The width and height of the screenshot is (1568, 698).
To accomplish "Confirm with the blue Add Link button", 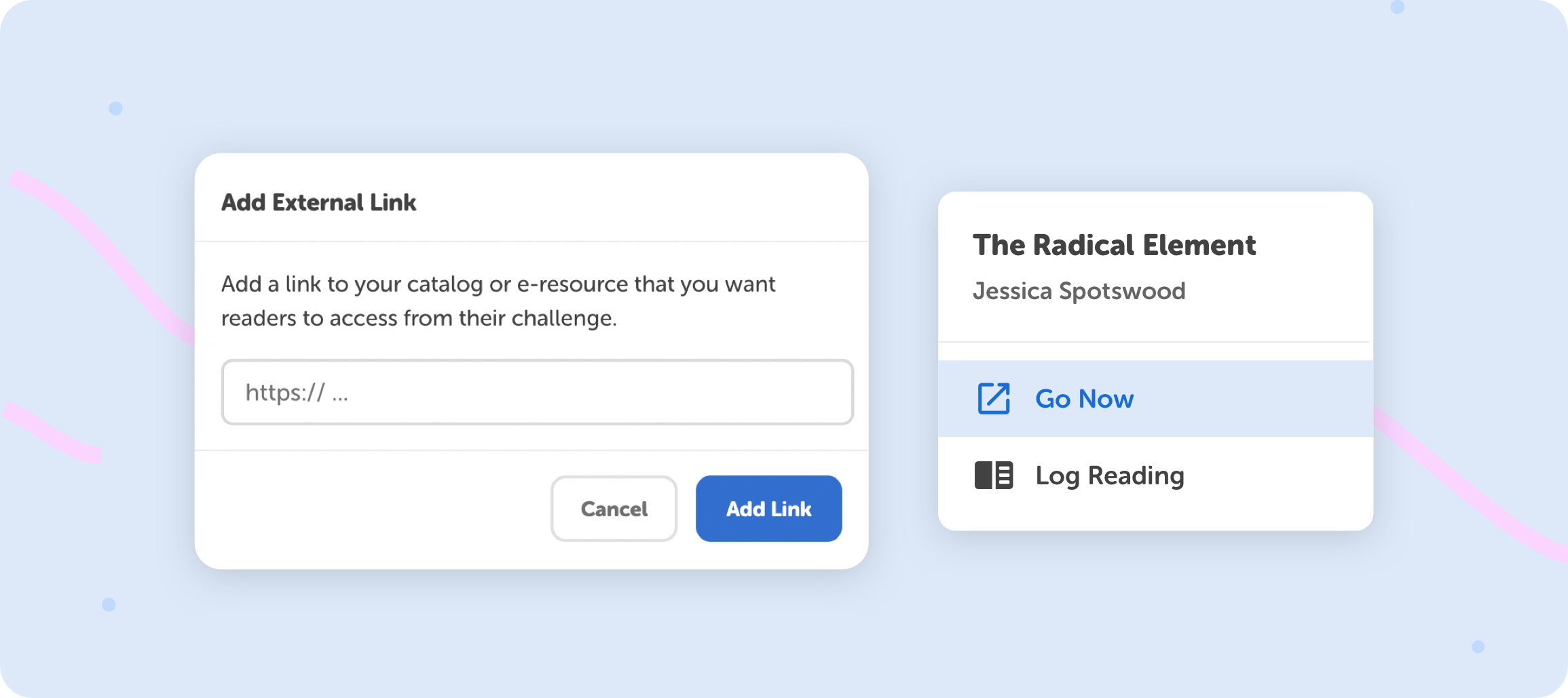I will (768, 509).
